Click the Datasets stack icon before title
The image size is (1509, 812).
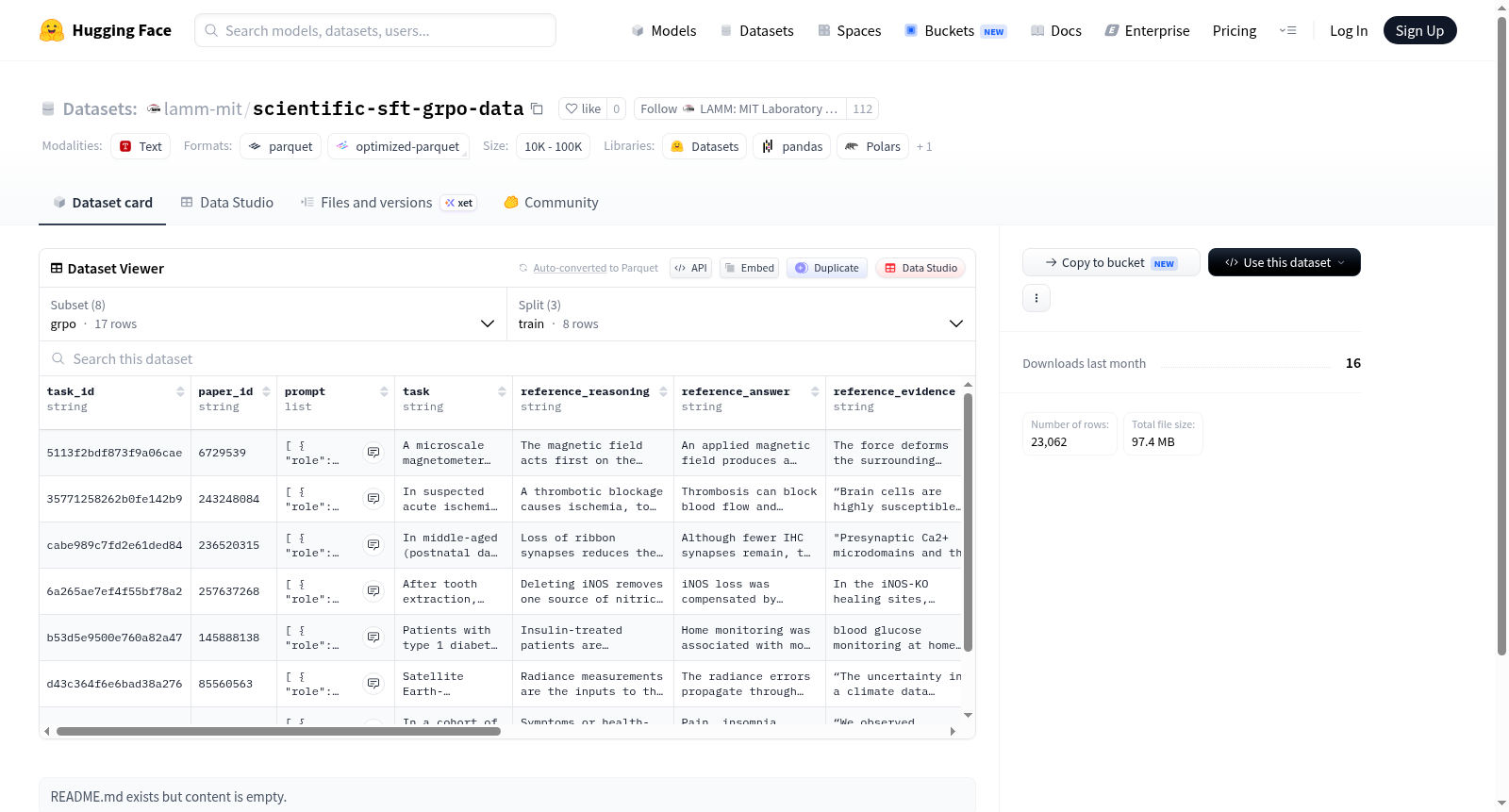[48, 109]
